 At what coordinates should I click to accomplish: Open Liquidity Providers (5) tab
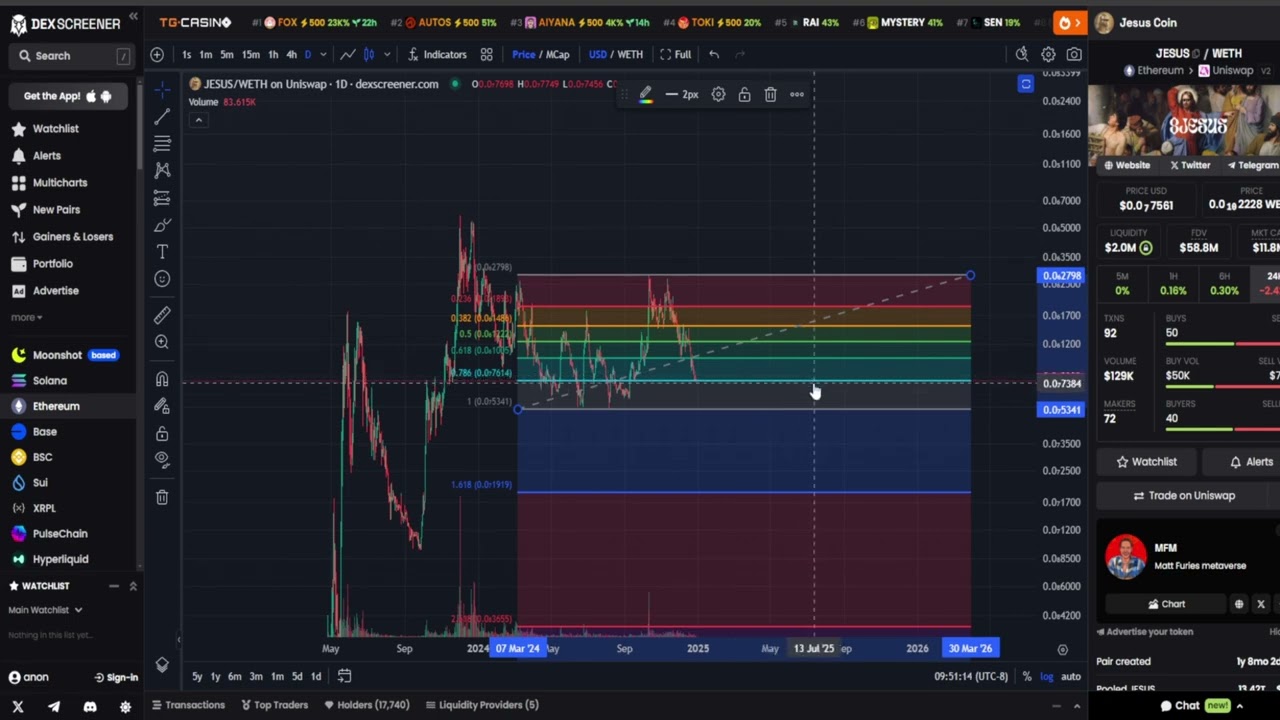tap(482, 705)
